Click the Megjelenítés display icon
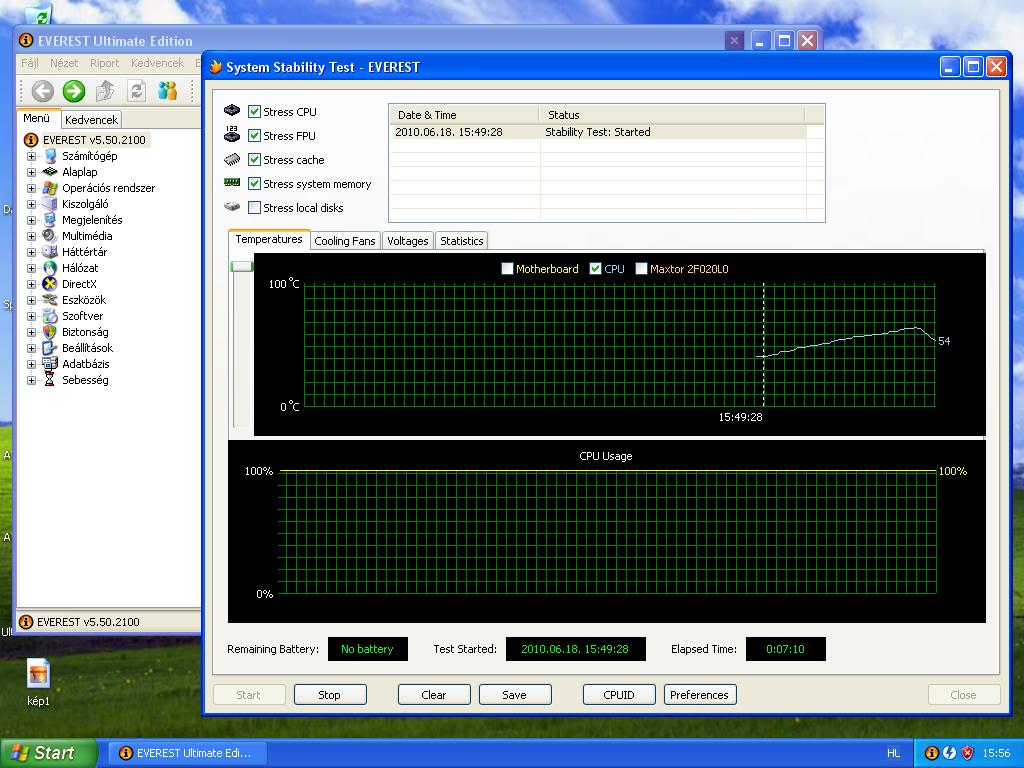The image size is (1024, 768). click(x=50, y=220)
